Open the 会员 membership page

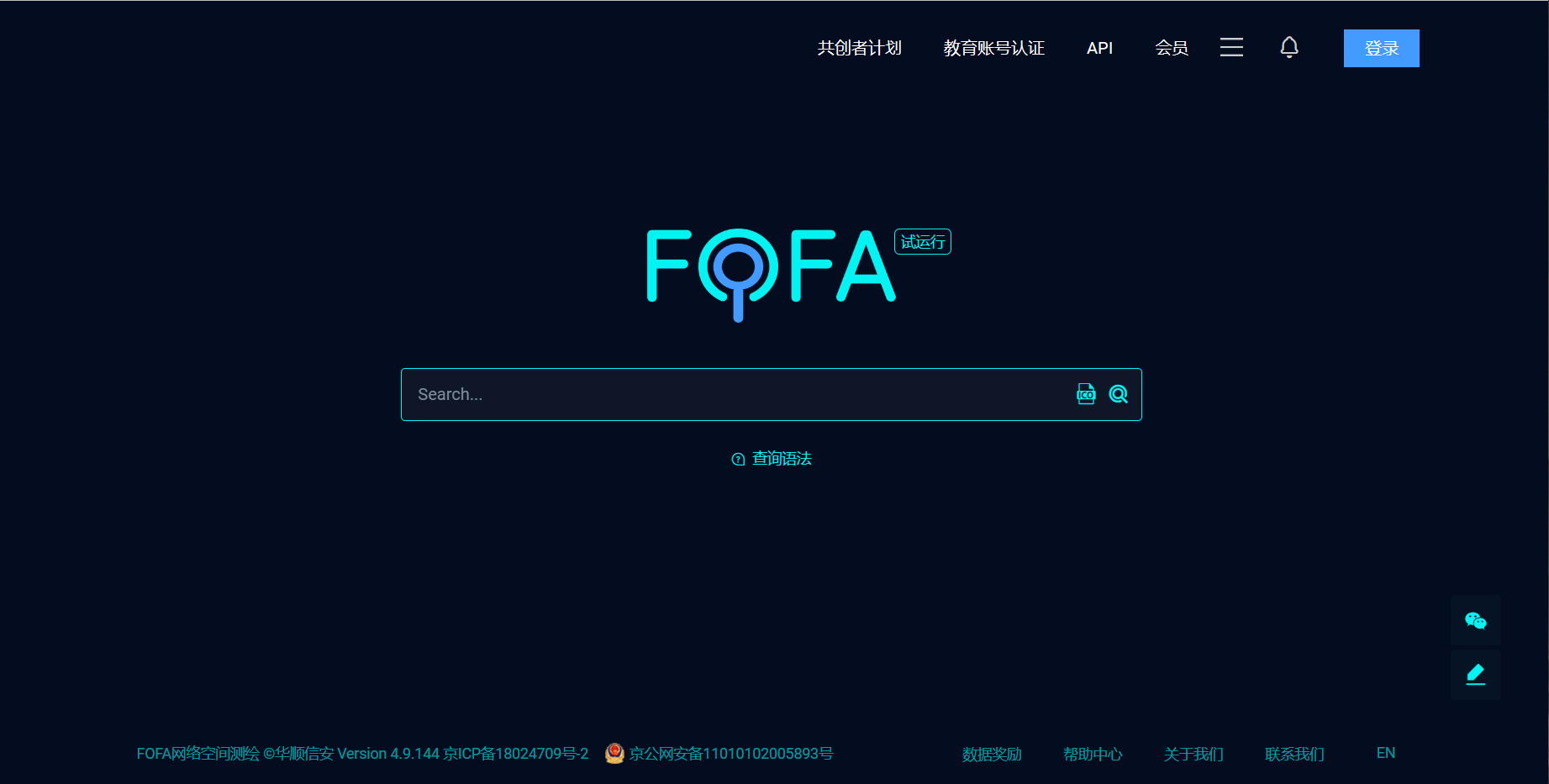click(1172, 48)
